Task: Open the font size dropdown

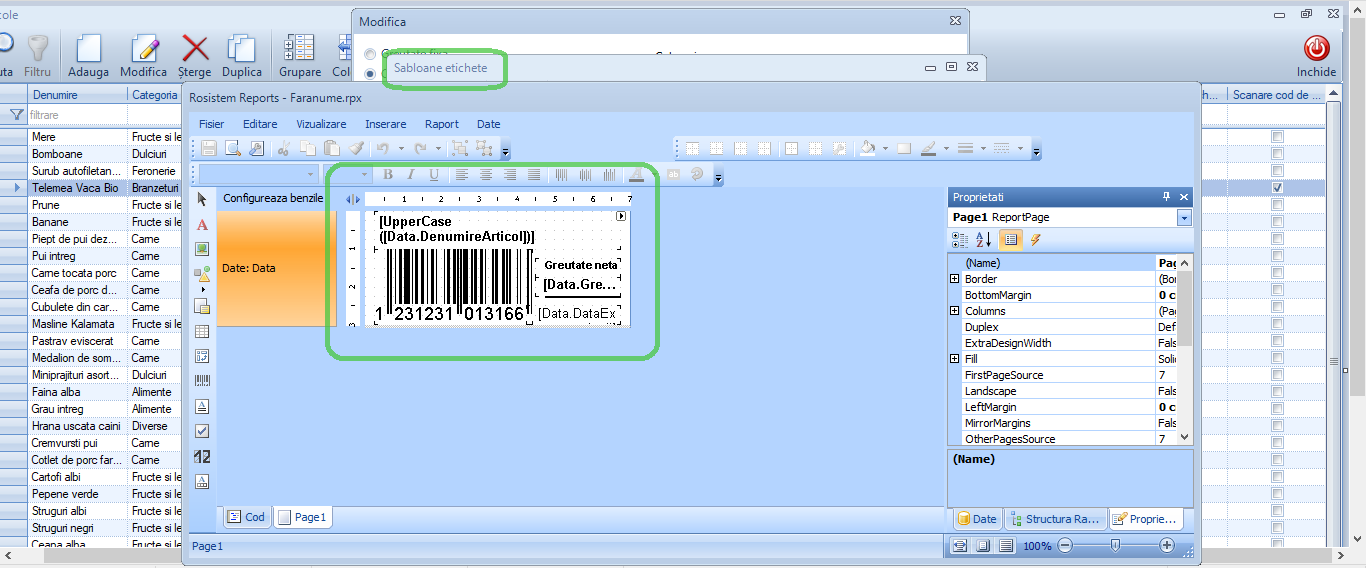Action: [364, 174]
